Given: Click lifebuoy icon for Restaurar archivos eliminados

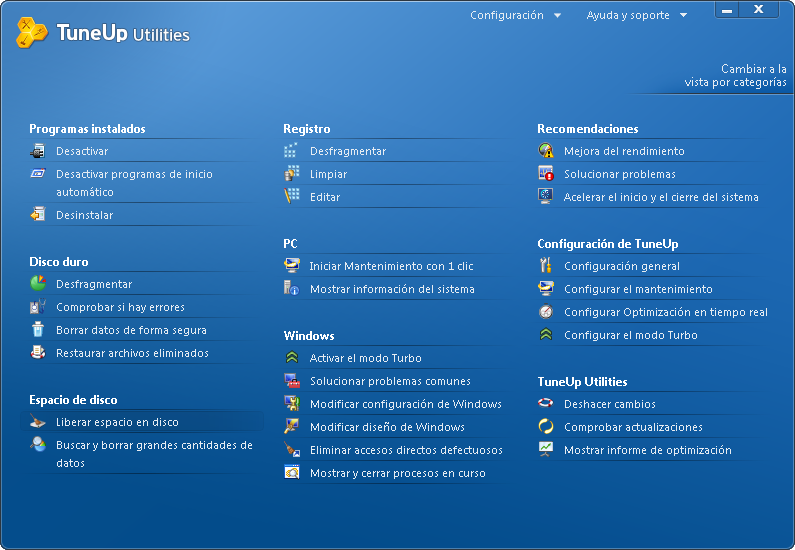Looking at the screenshot, I should point(38,352).
